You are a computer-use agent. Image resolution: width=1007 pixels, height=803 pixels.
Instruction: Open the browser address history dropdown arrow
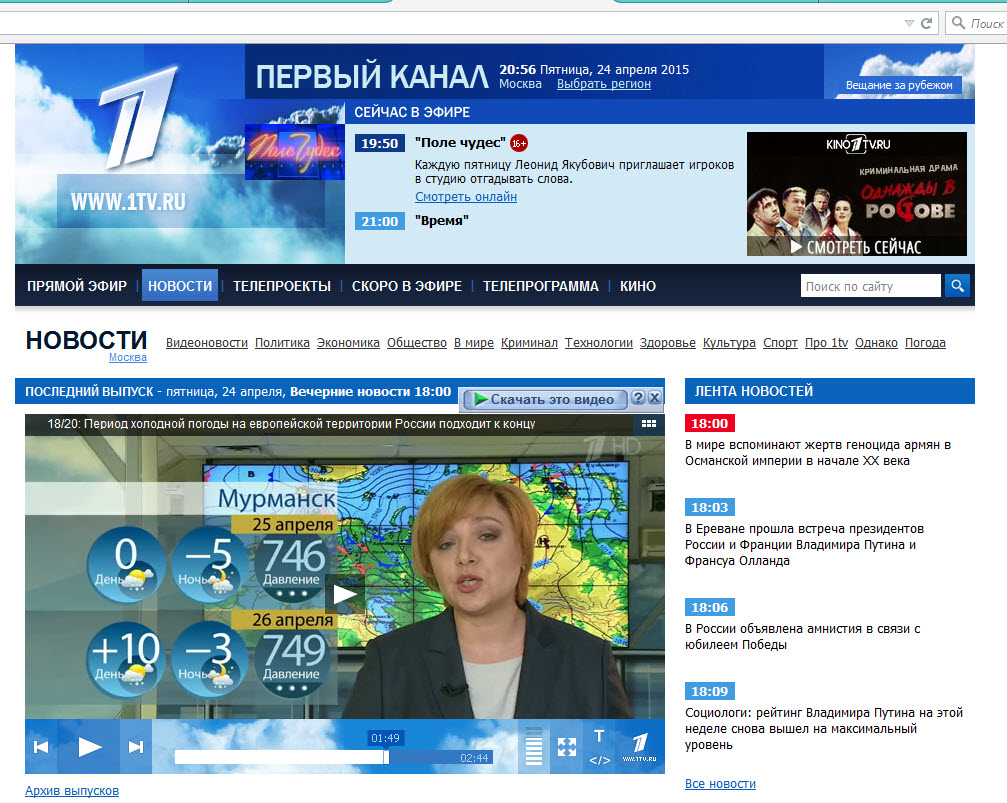click(909, 24)
